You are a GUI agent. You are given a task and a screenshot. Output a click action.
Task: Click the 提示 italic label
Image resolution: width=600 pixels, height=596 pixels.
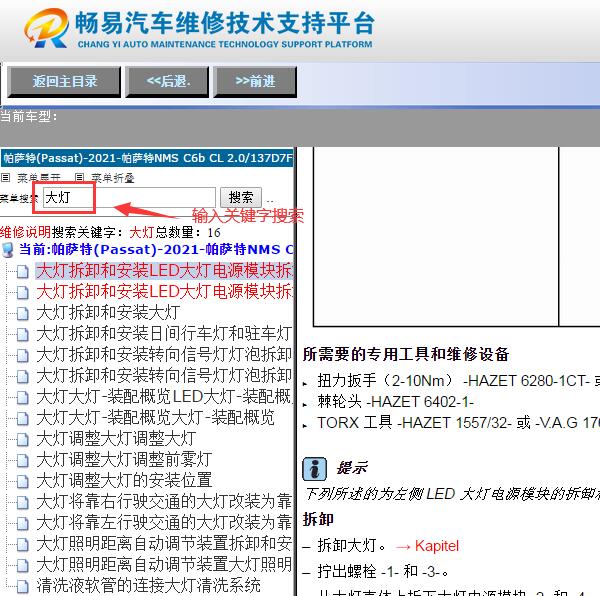[x=352, y=468]
